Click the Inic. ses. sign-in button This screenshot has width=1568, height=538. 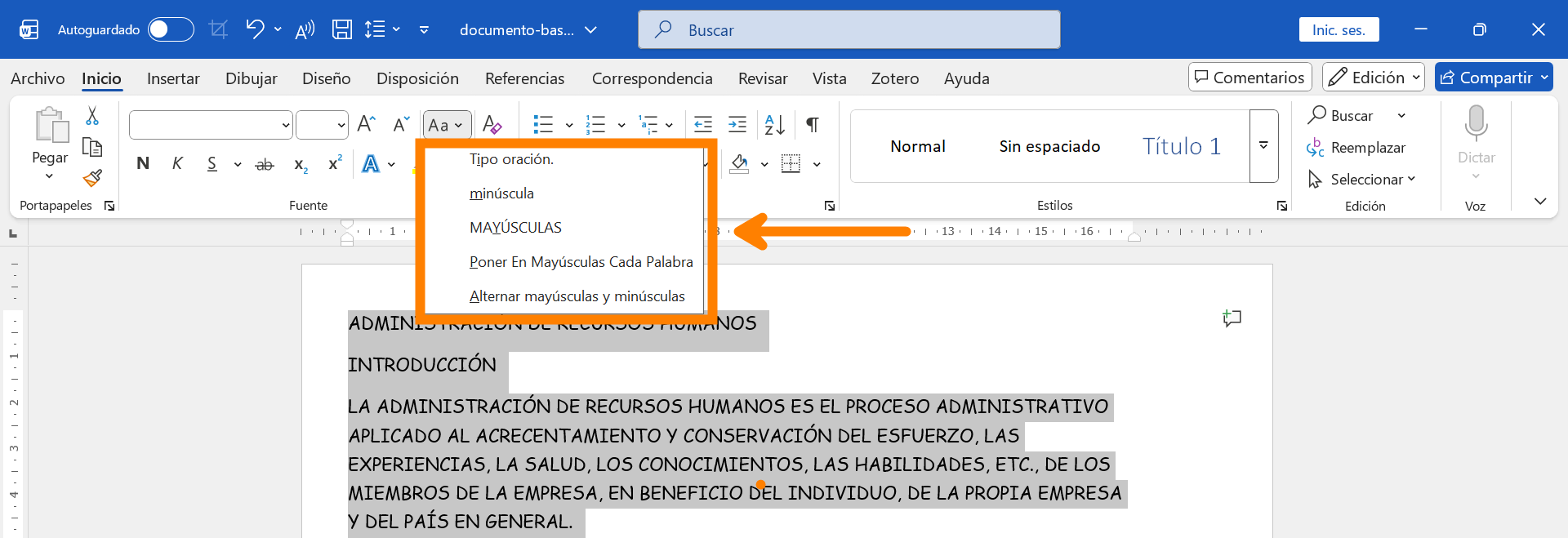[1339, 29]
